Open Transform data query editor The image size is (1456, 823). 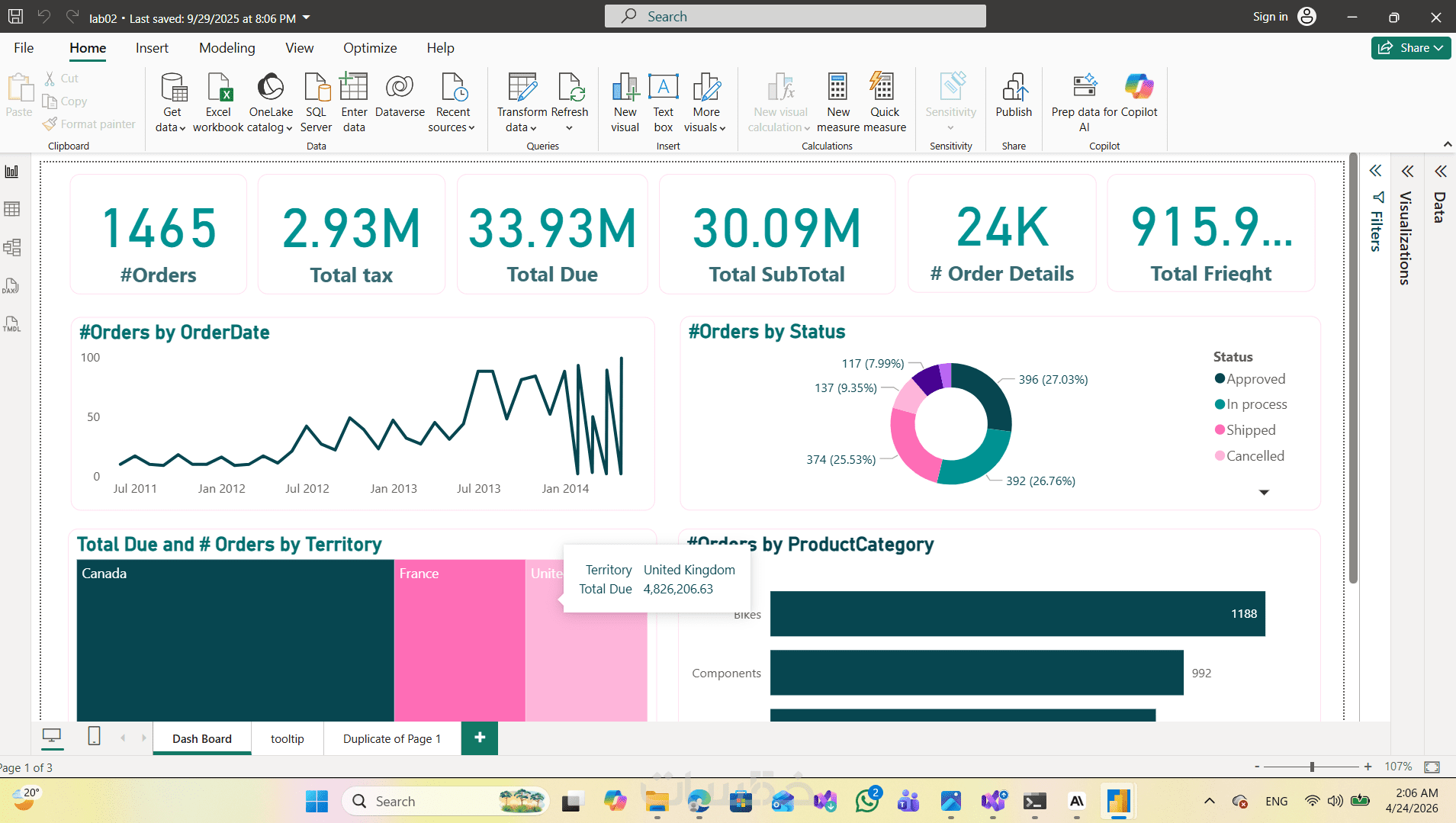tap(522, 103)
